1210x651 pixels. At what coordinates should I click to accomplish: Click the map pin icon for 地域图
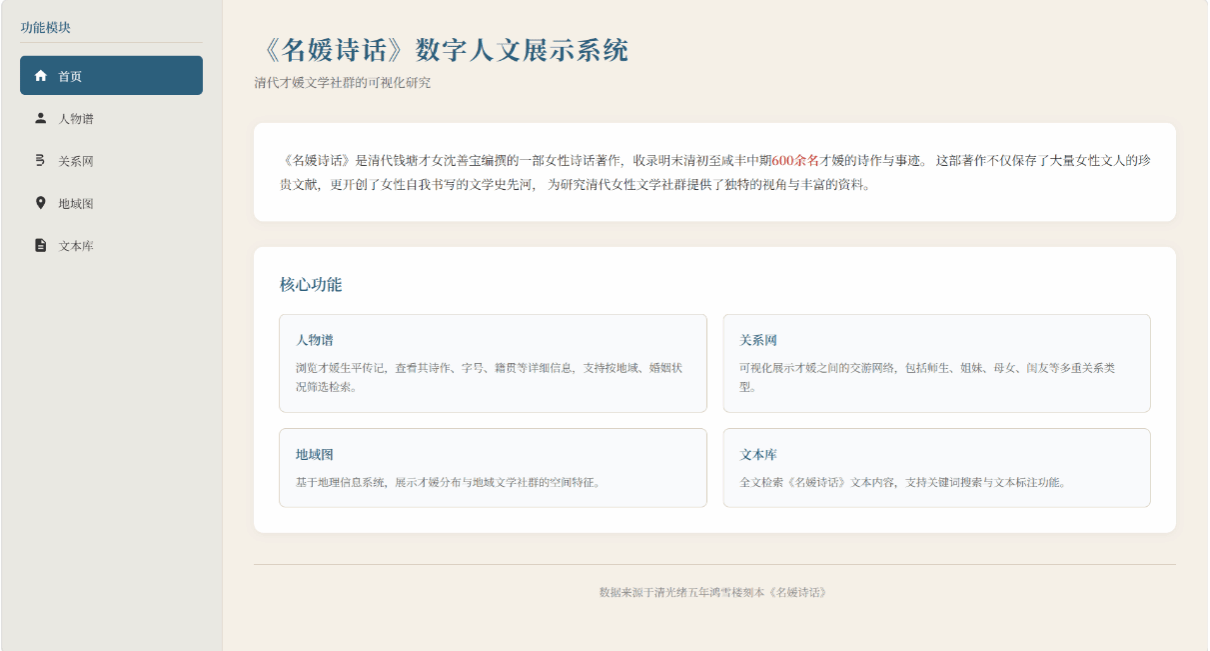(41, 203)
